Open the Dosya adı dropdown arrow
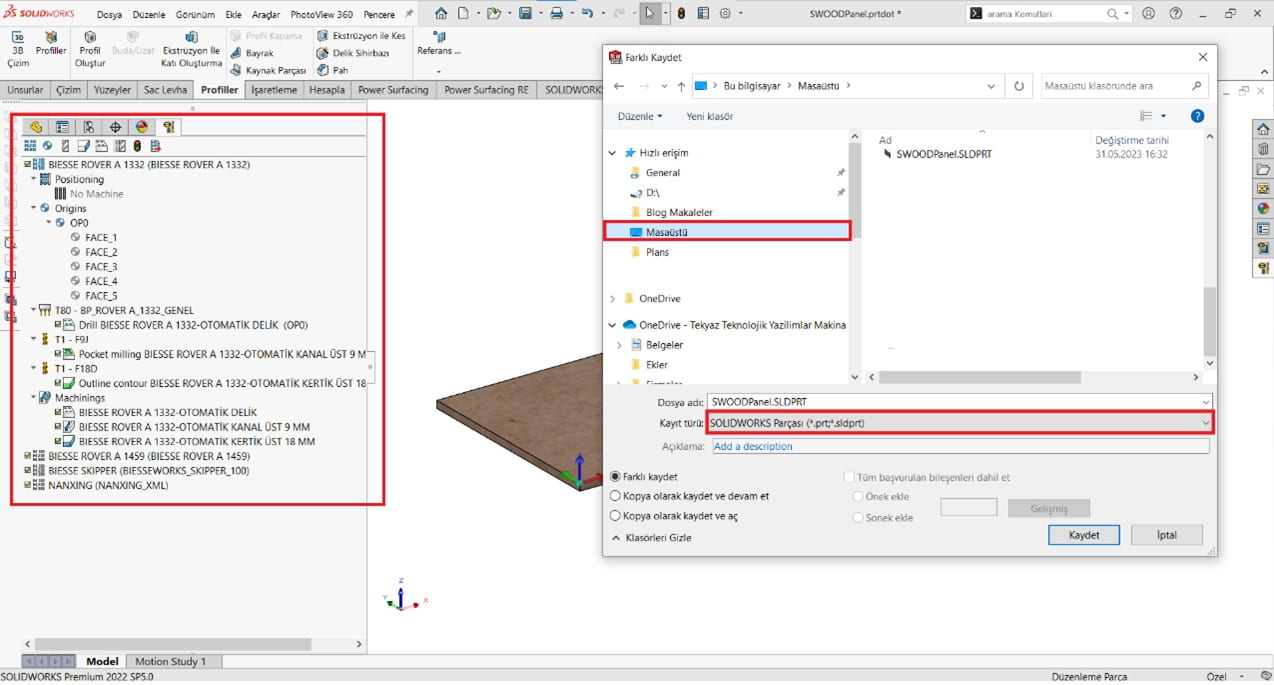 tap(1205, 402)
